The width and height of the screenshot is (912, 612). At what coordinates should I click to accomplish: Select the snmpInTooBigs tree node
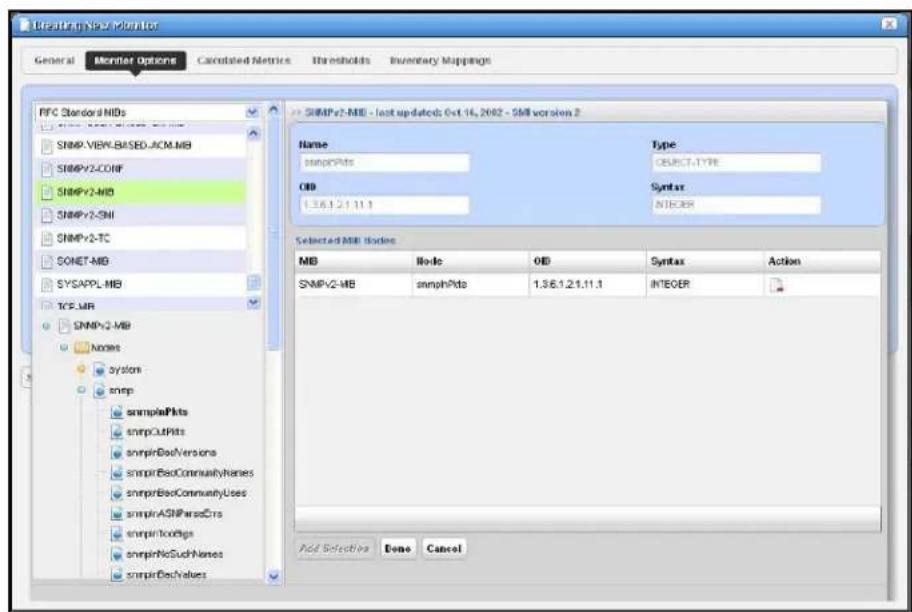click(x=160, y=533)
